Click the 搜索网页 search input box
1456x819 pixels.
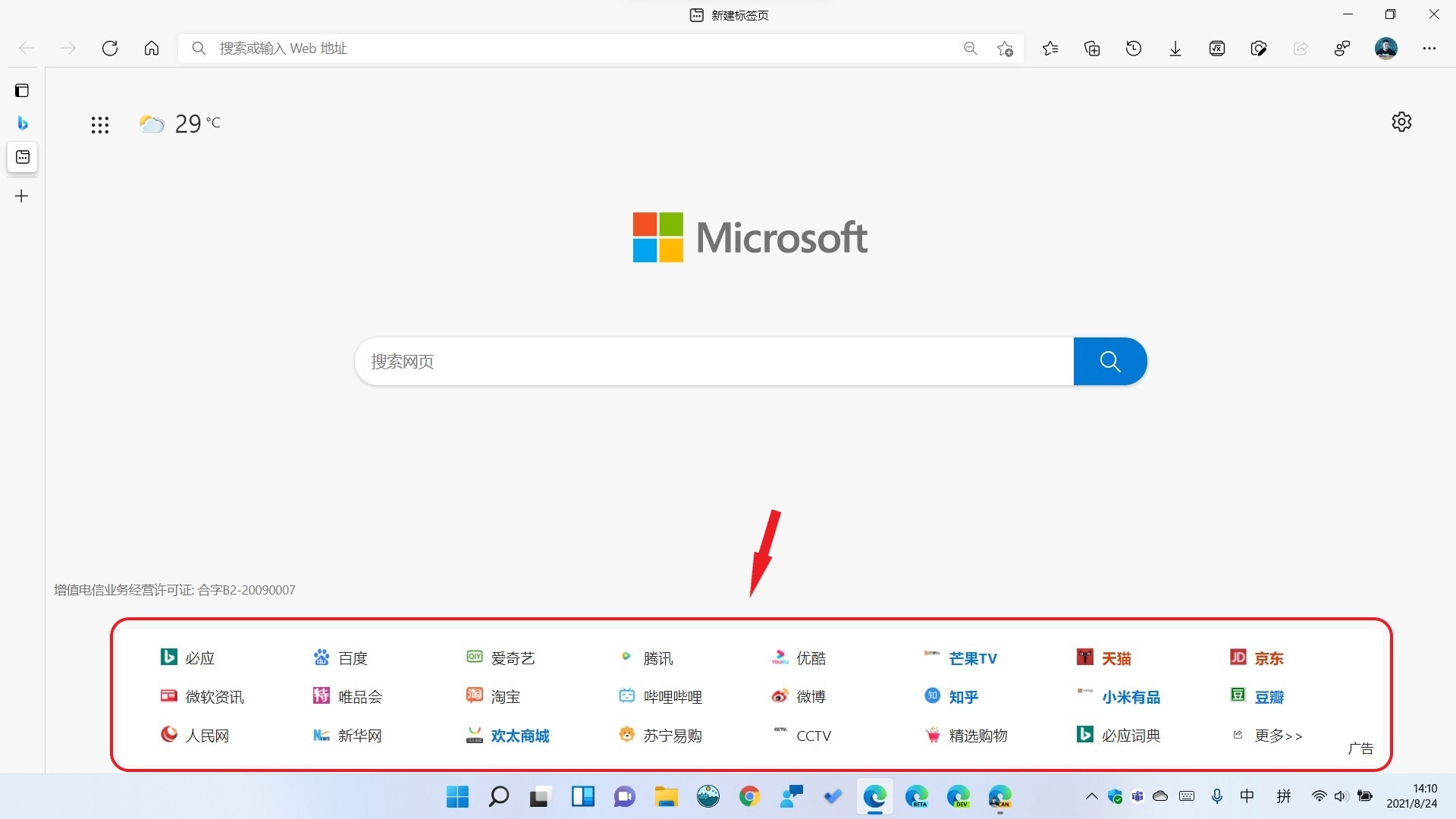(x=713, y=362)
